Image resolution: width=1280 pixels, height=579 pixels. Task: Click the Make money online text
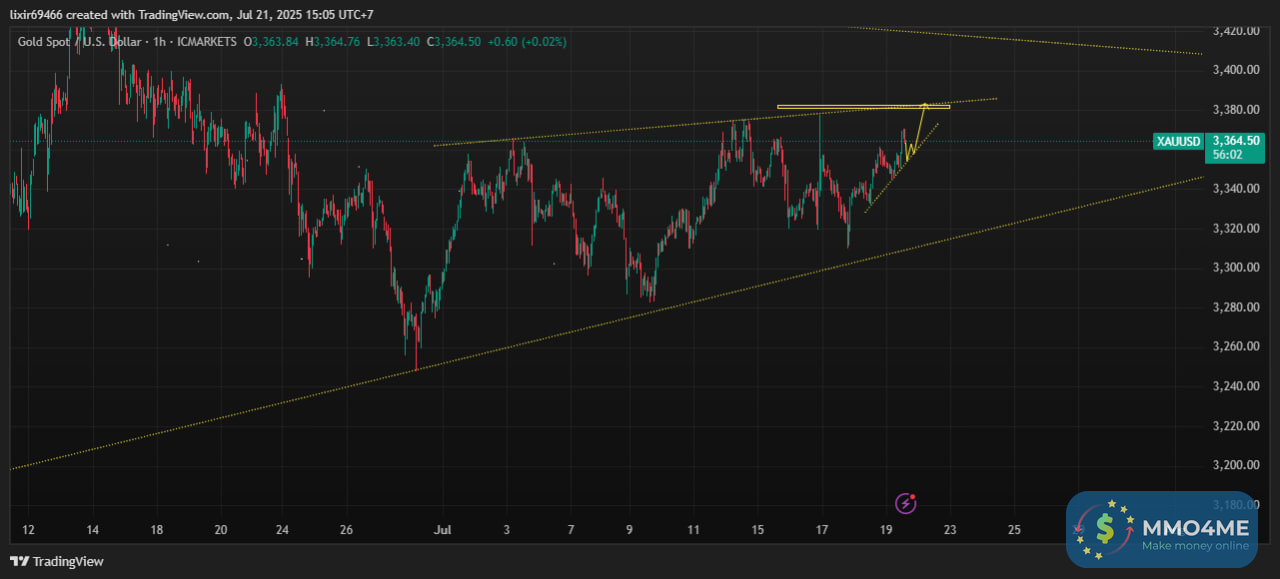tap(1195, 546)
